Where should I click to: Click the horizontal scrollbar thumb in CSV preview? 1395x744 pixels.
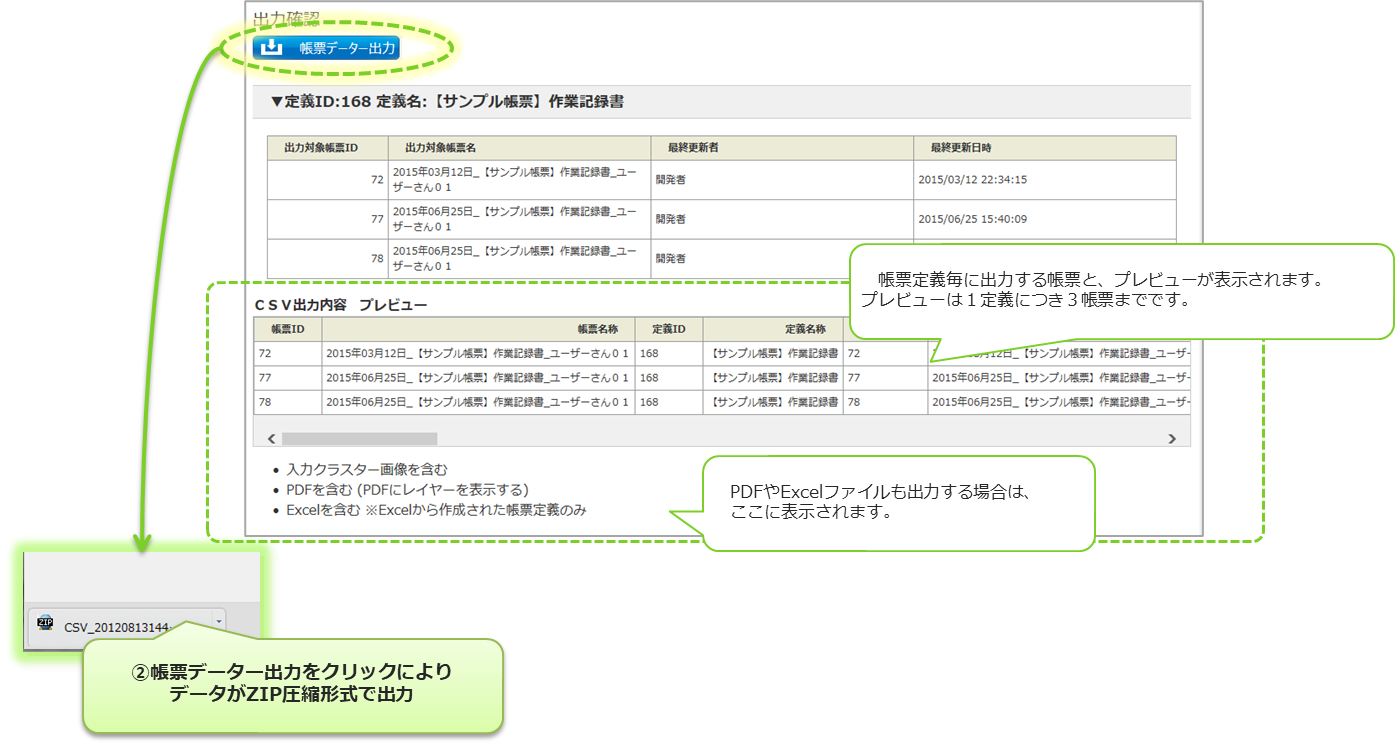tap(359, 438)
